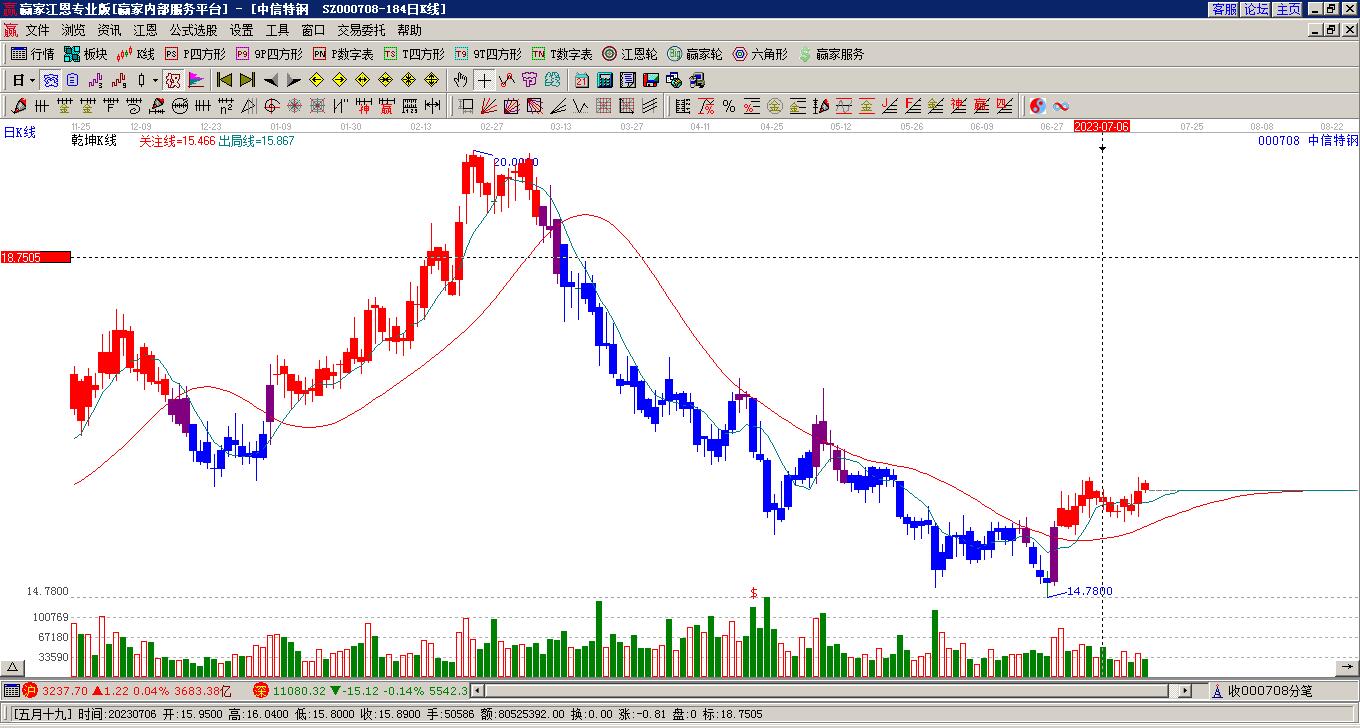This screenshot has height=728, width=1360.
Task: Click the 18.7505 price axis label
Action: pos(36,257)
